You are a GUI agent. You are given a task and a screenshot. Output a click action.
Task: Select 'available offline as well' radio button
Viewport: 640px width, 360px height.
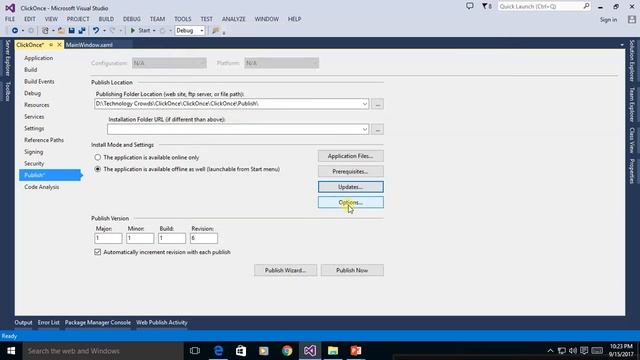coord(98,169)
